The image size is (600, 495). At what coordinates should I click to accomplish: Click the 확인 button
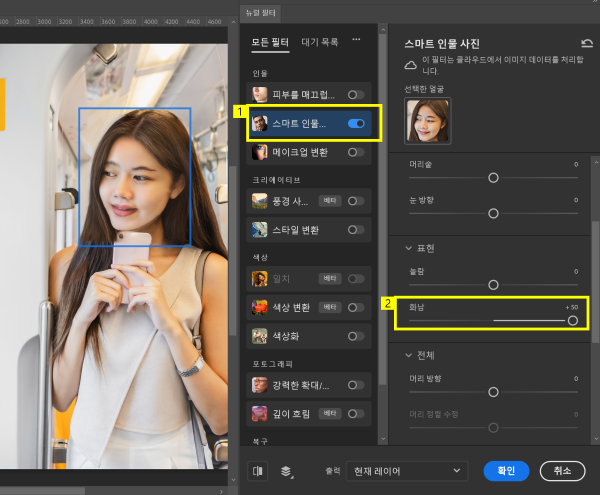pyautogui.click(x=506, y=471)
